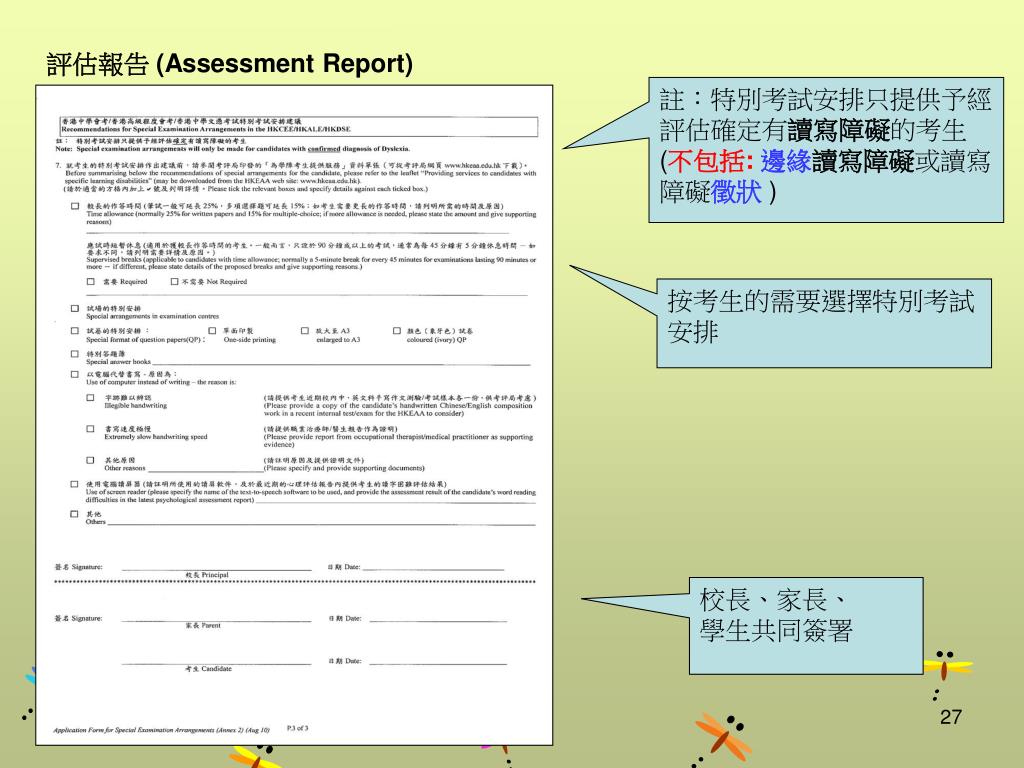Click the 考生 Candidate label under signature line
Screen dimensions: 1024x768
tap(208, 668)
